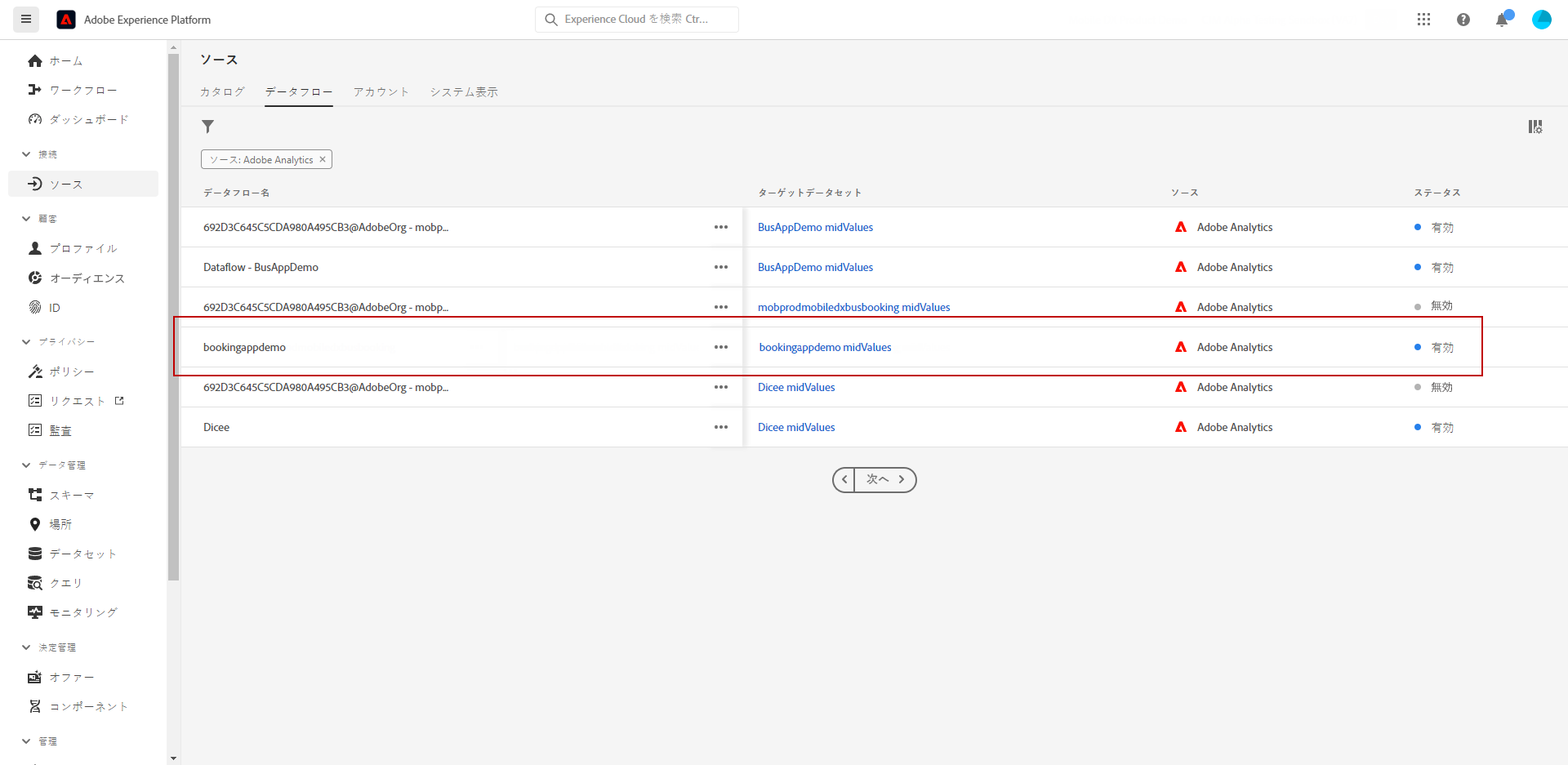Viewport: 1568px width, 765px height.
Task: Open the help question mark menu
Action: (x=1463, y=20)
